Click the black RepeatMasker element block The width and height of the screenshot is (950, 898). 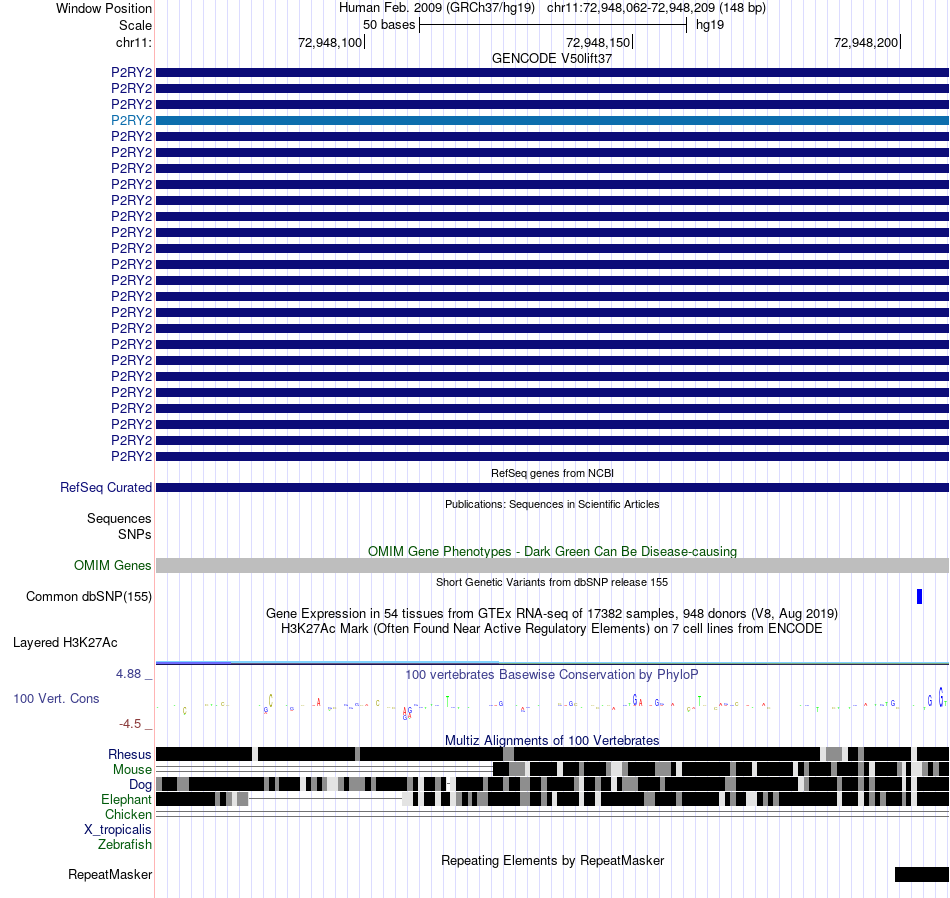[x=922, y=874]
